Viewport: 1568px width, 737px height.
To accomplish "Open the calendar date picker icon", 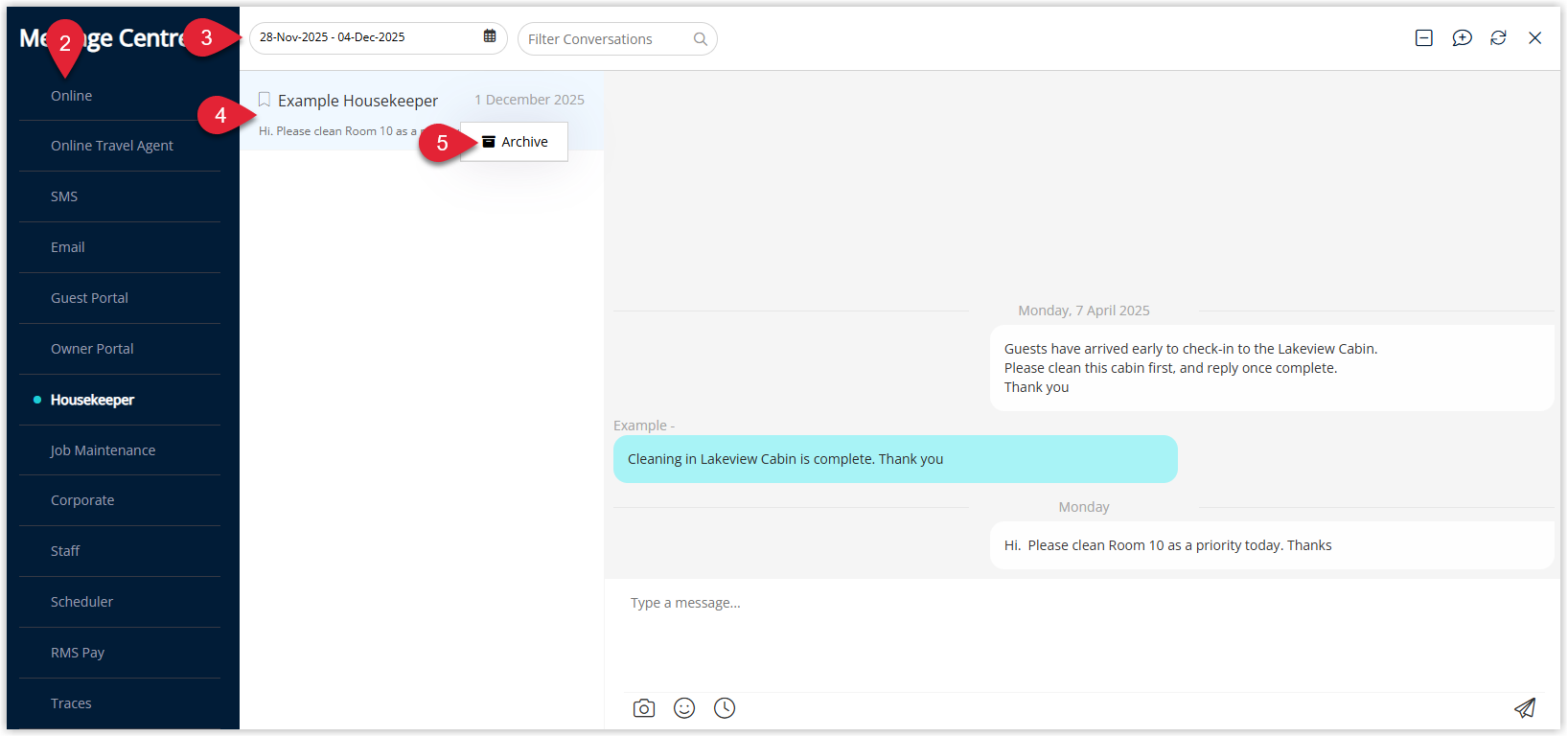I will pyautogui.click(x=490, y=36).
